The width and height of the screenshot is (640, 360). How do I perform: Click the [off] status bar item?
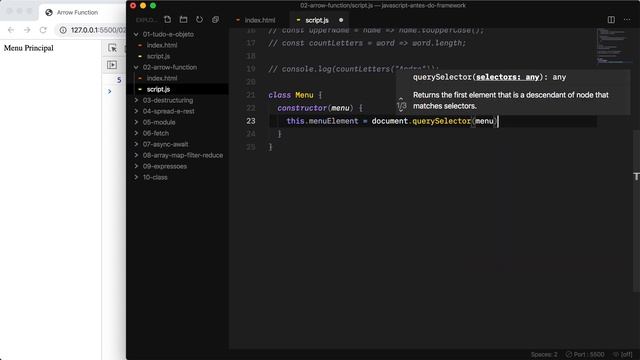[x=623, y=354]
